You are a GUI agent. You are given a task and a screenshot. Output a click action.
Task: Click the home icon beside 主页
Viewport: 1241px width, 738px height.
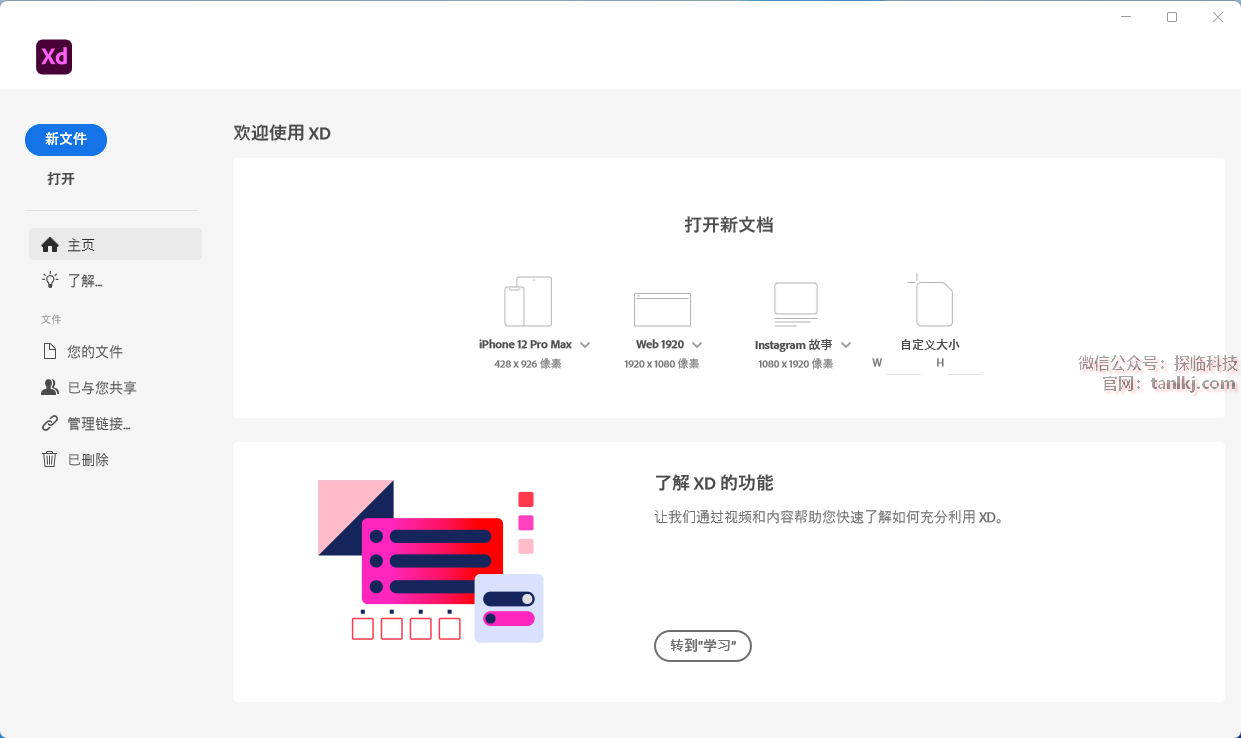pos(50,244)
